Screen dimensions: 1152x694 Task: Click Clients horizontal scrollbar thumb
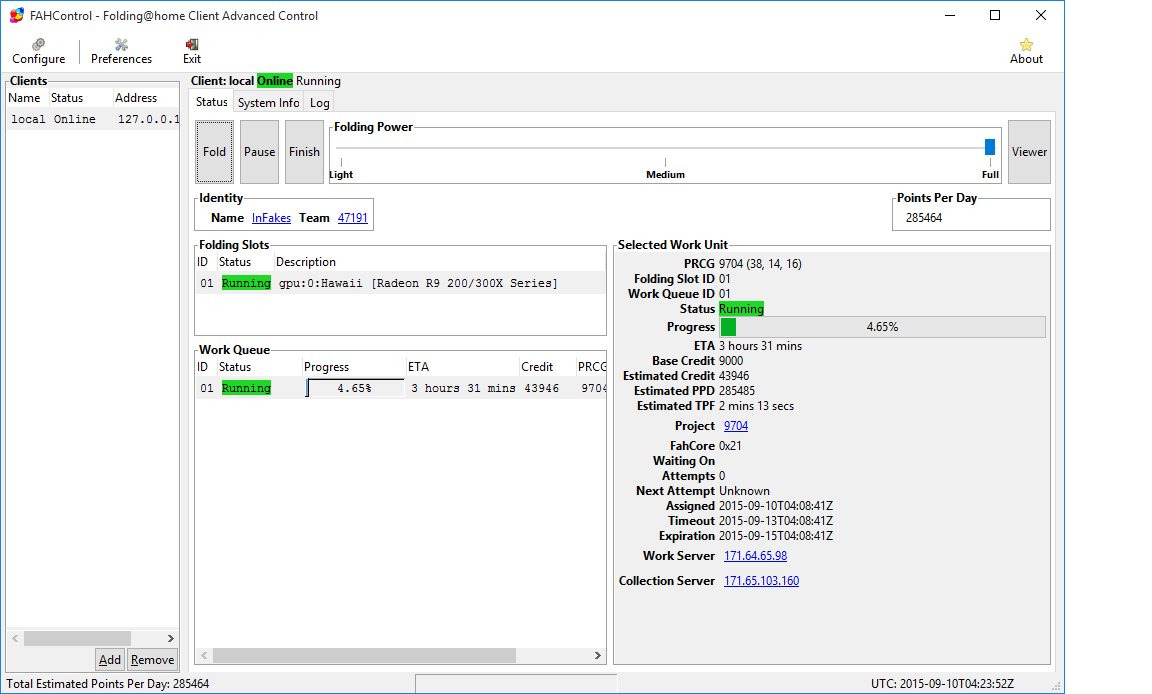[x=77, y=639]
